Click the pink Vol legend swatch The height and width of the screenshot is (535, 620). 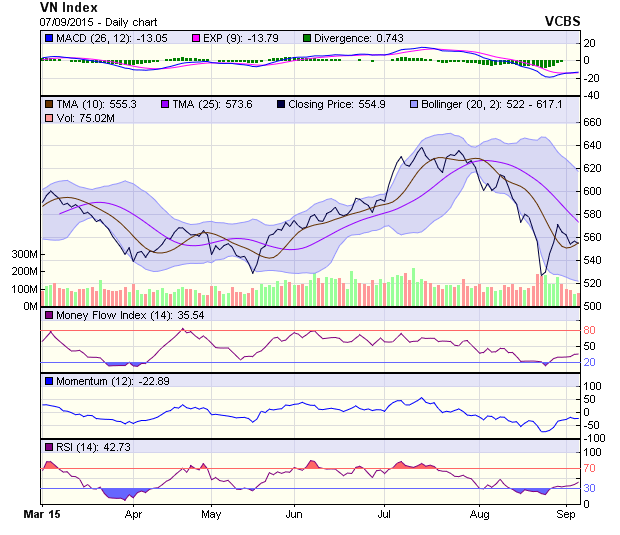[x=49, y=118]
